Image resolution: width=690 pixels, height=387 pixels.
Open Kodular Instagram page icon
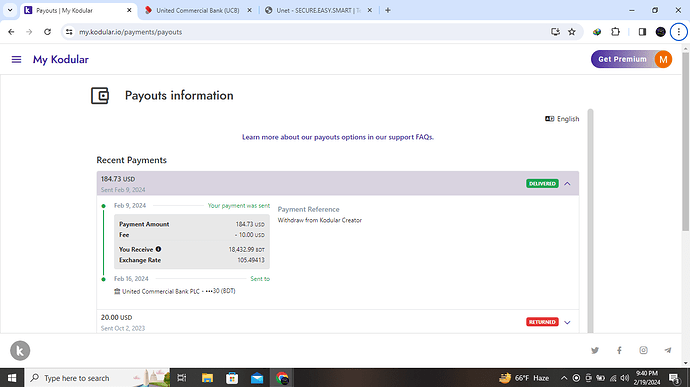pos(643,350)
